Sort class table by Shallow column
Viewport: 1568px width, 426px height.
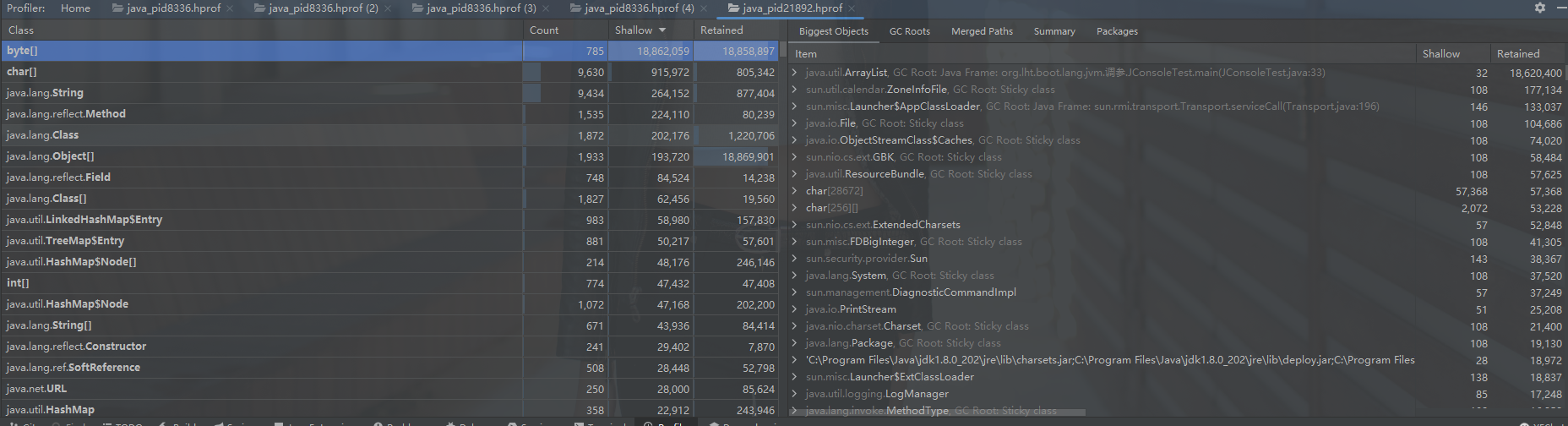[x=634, y=30]
